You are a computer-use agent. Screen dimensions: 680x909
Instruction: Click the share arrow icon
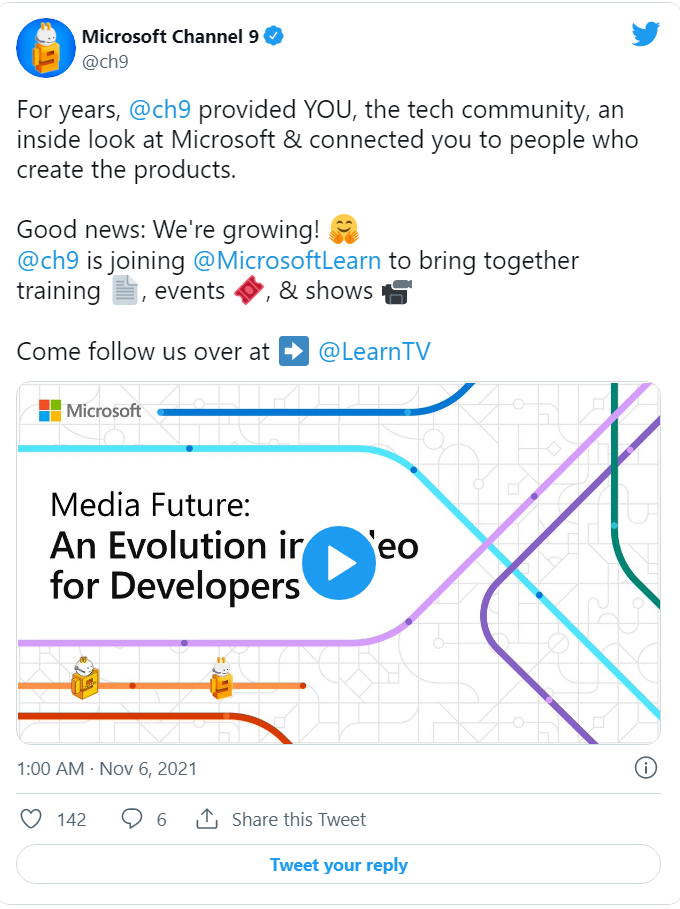(207, 819)
